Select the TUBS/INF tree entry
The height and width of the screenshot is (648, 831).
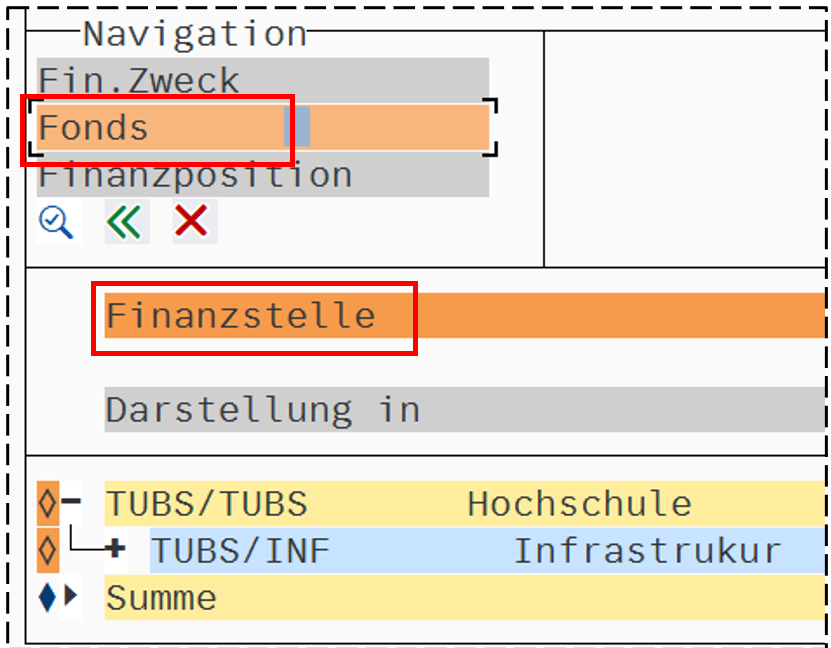pyautogui.click(x=240, y=551)
